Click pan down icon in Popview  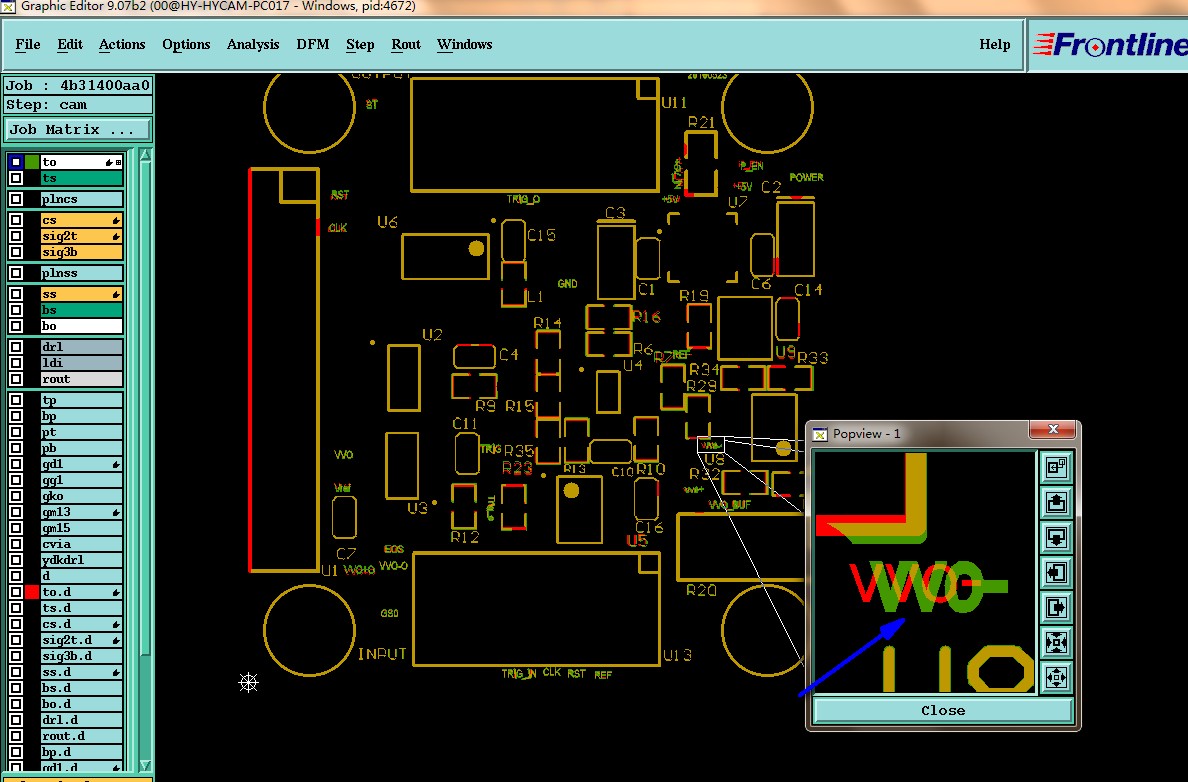1056,537
